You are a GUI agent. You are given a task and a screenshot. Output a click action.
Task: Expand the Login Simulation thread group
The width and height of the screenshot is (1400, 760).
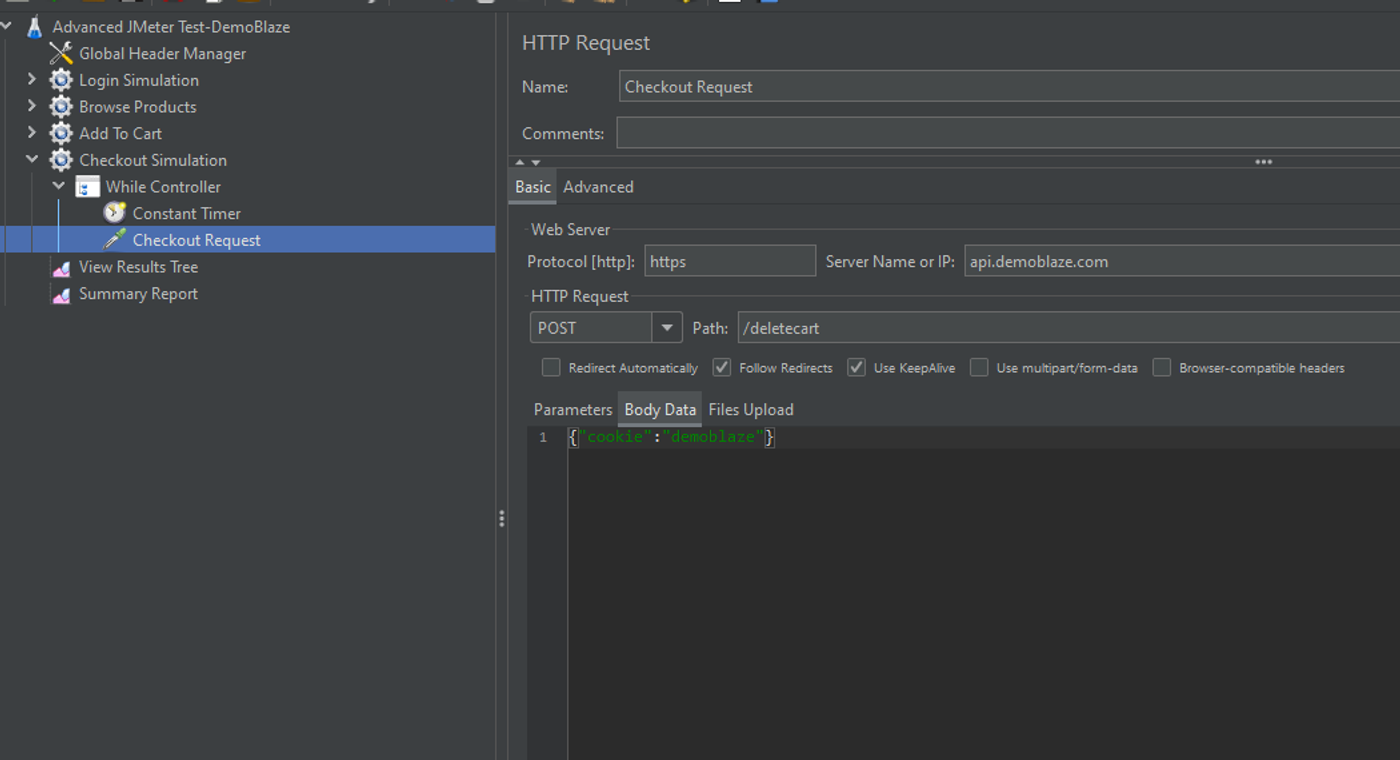pos(32,80)
